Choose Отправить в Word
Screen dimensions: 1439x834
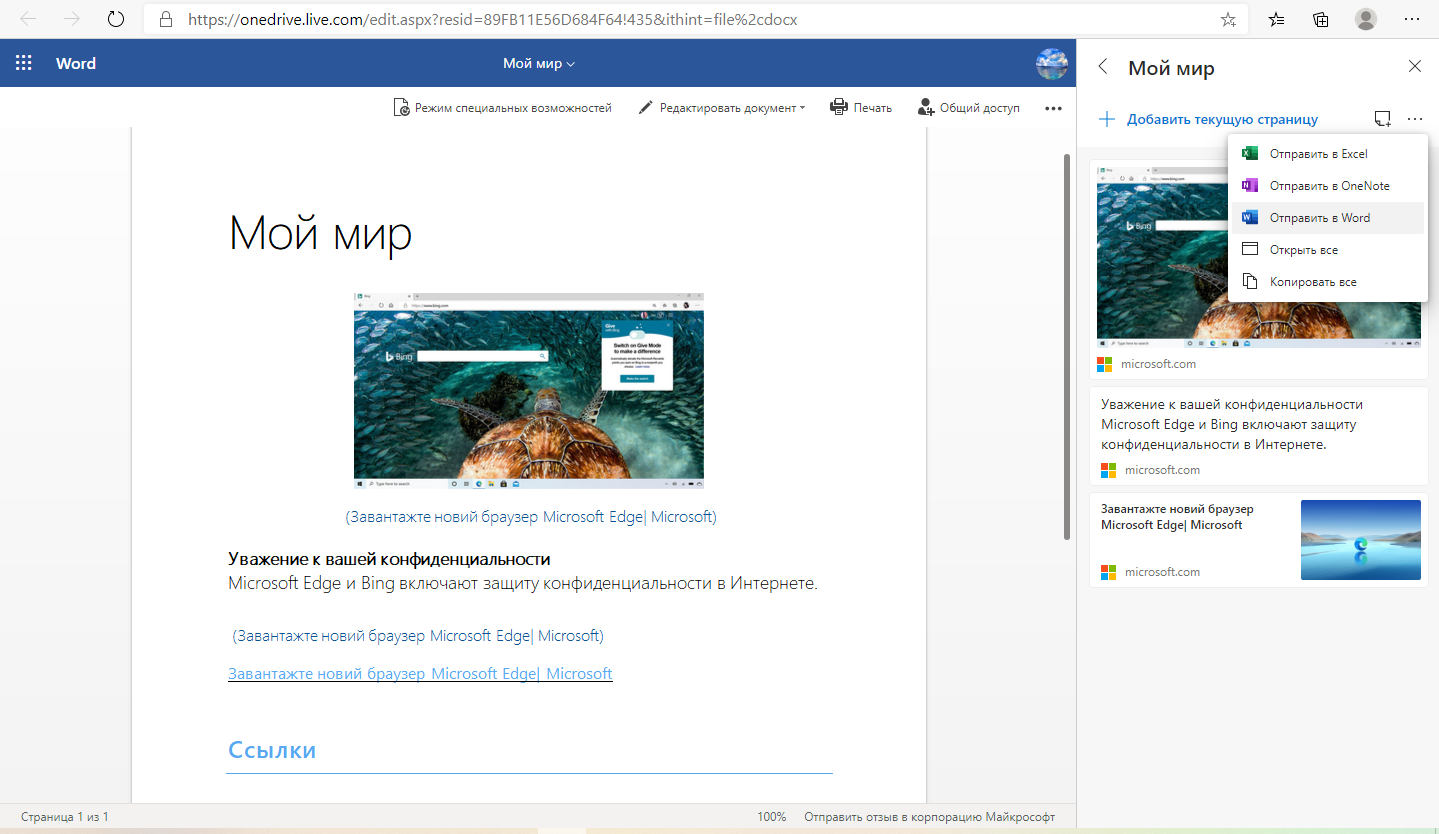(1326, 218)
